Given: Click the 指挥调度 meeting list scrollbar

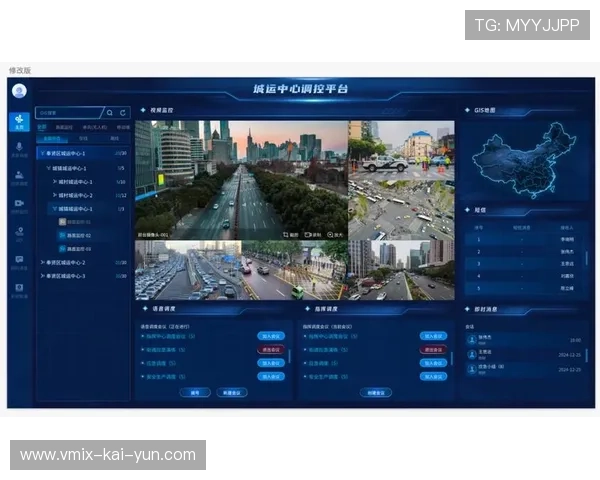Looking at the screenshot, I should tap(452, 358).
